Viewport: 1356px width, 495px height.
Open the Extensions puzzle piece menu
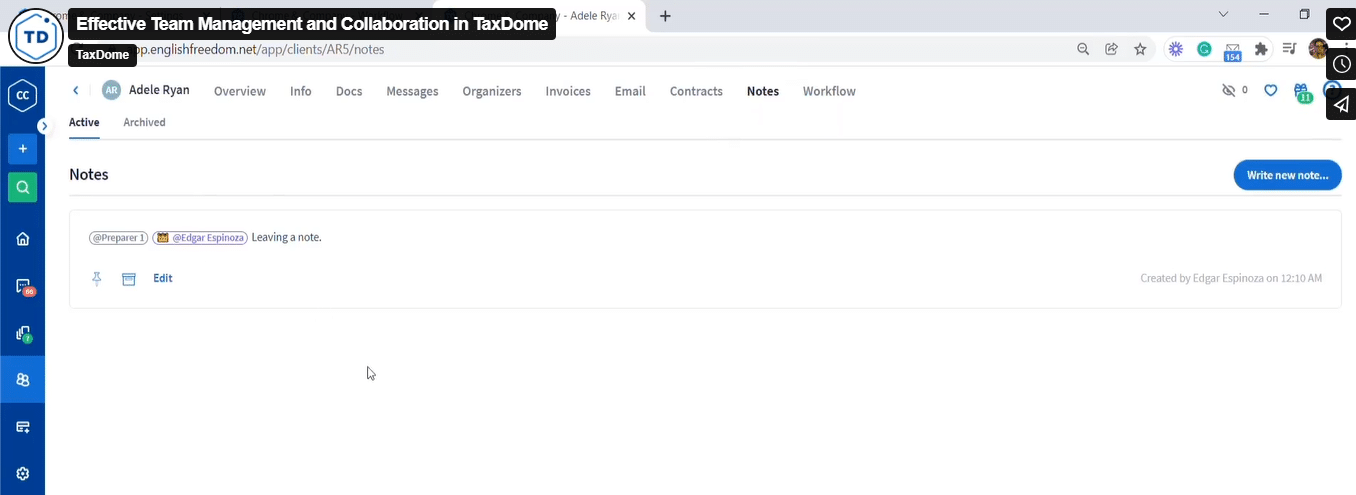pyautogui.click(x=1261, y=49)
